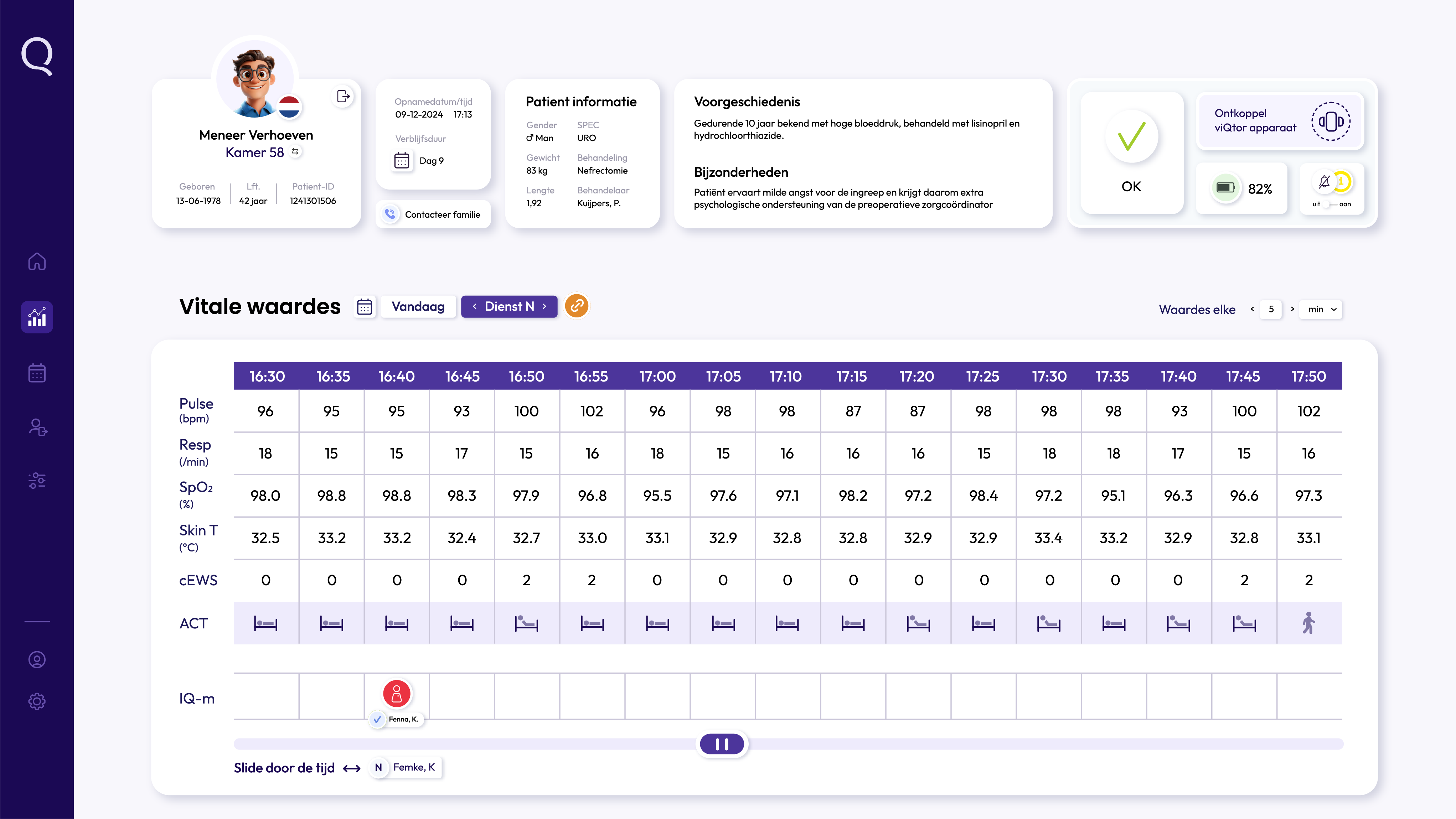Toggle the alarm mute uit/aan switch
Screen dimensions: 1456x819
[1330, 204]
